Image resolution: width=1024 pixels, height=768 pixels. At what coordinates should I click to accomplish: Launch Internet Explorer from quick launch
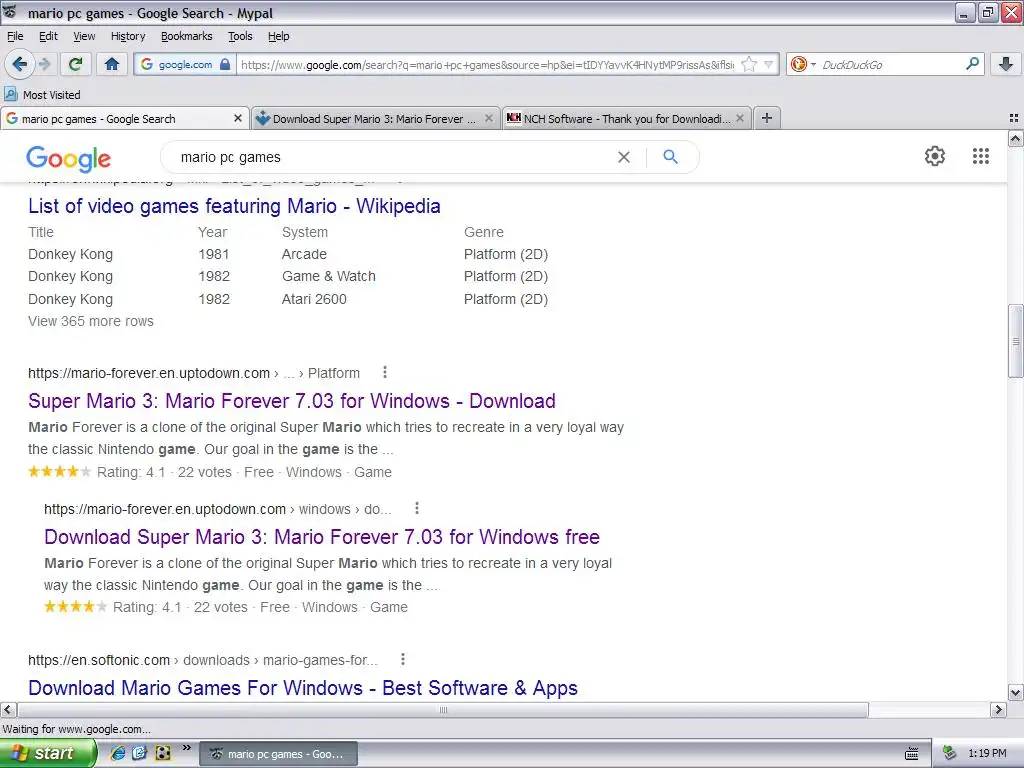(118, 753)
